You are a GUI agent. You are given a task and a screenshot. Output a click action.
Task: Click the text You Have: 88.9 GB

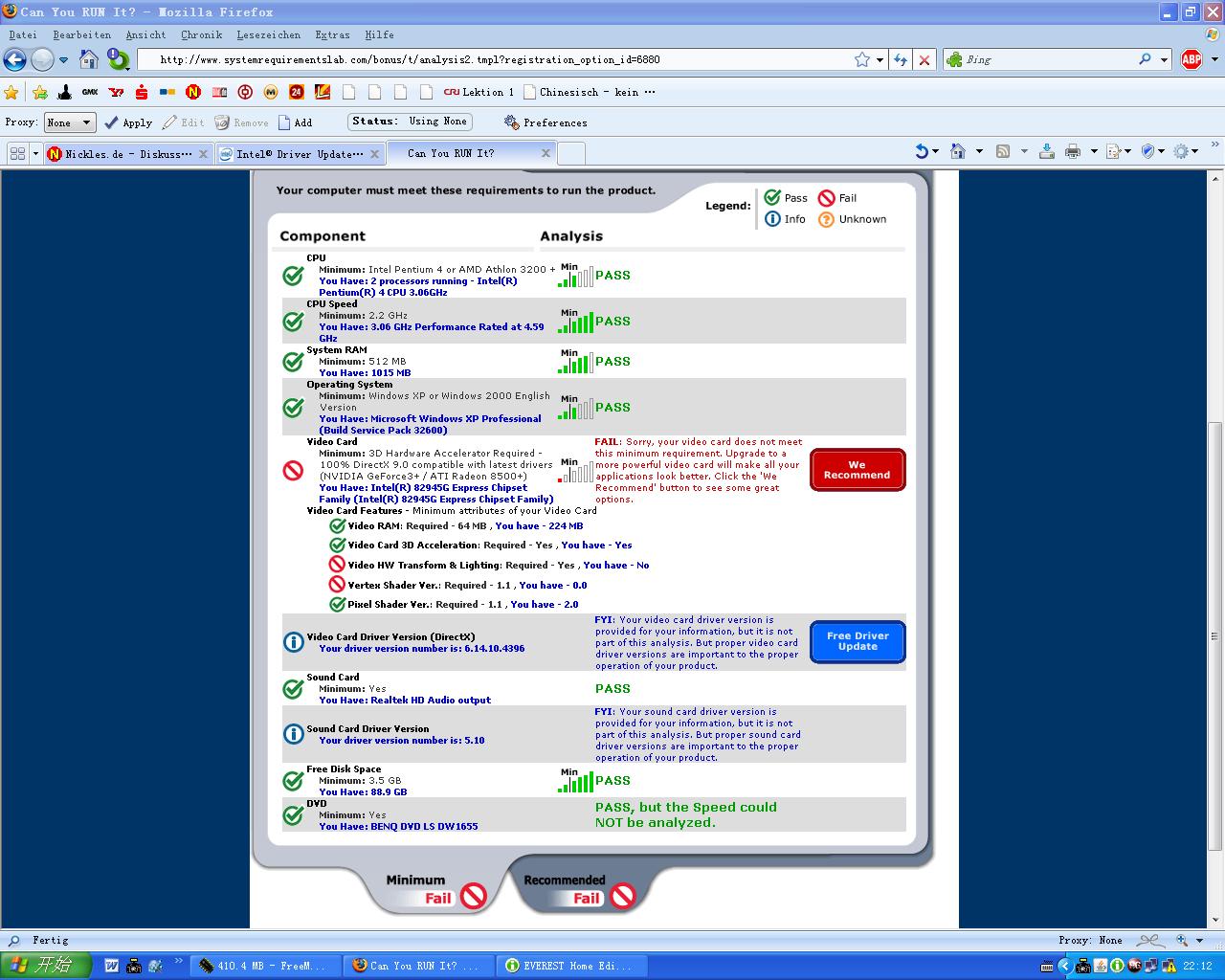pos(363,792)
